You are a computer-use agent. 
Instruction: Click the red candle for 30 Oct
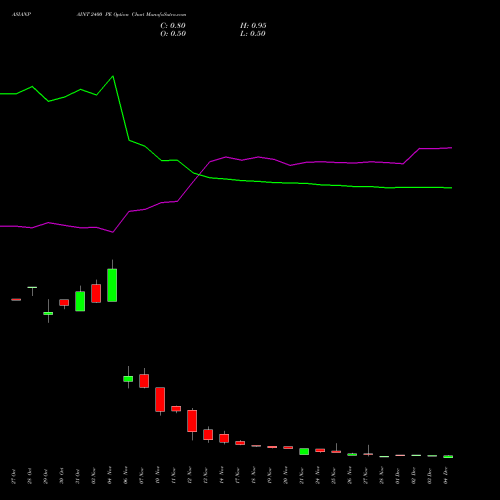coord(64,302)
